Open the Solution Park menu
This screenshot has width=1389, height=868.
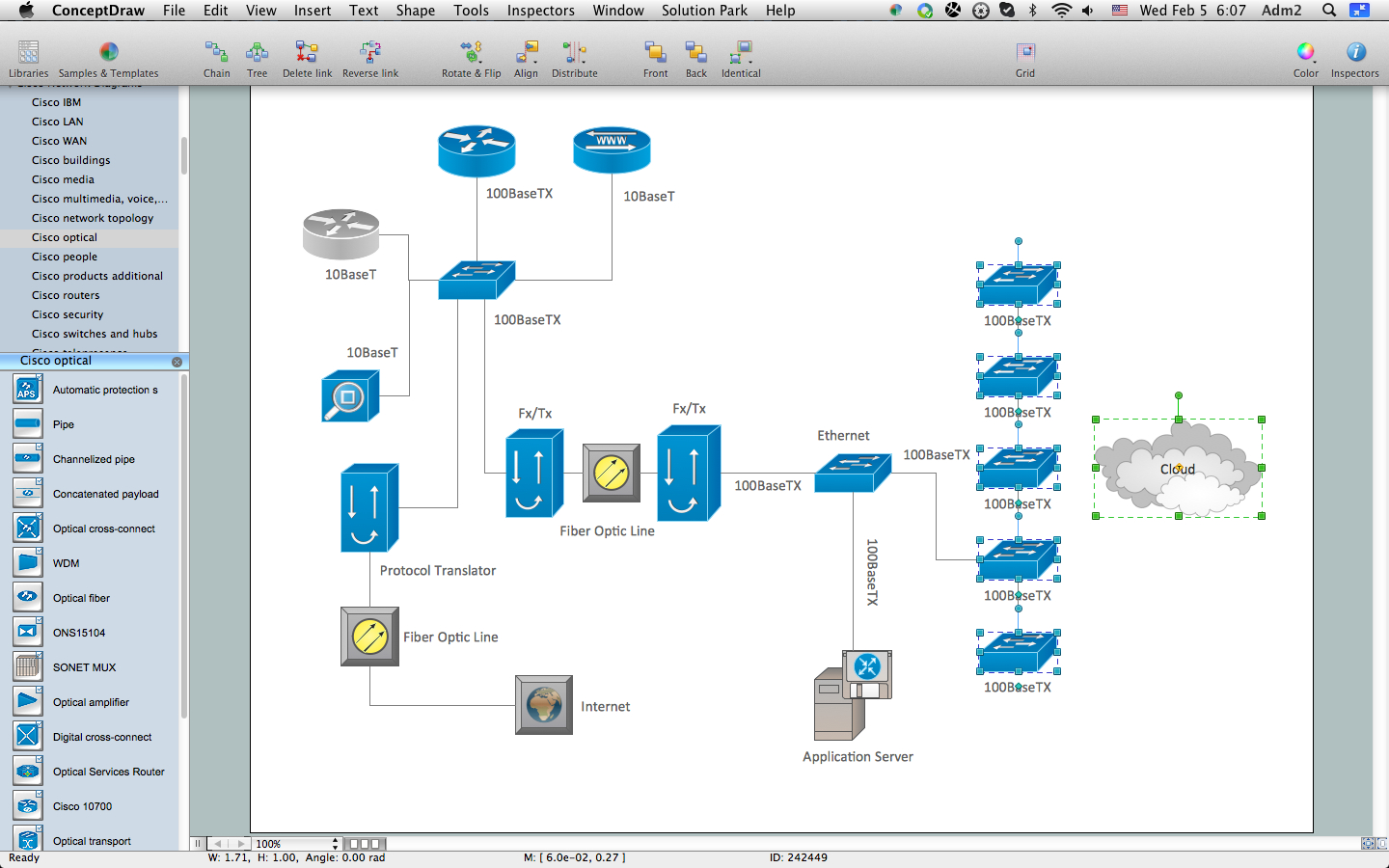tap(704, 11)
